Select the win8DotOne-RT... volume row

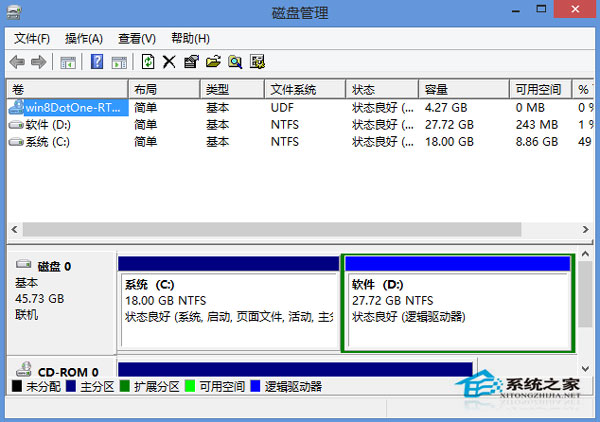tap(300, 108)
